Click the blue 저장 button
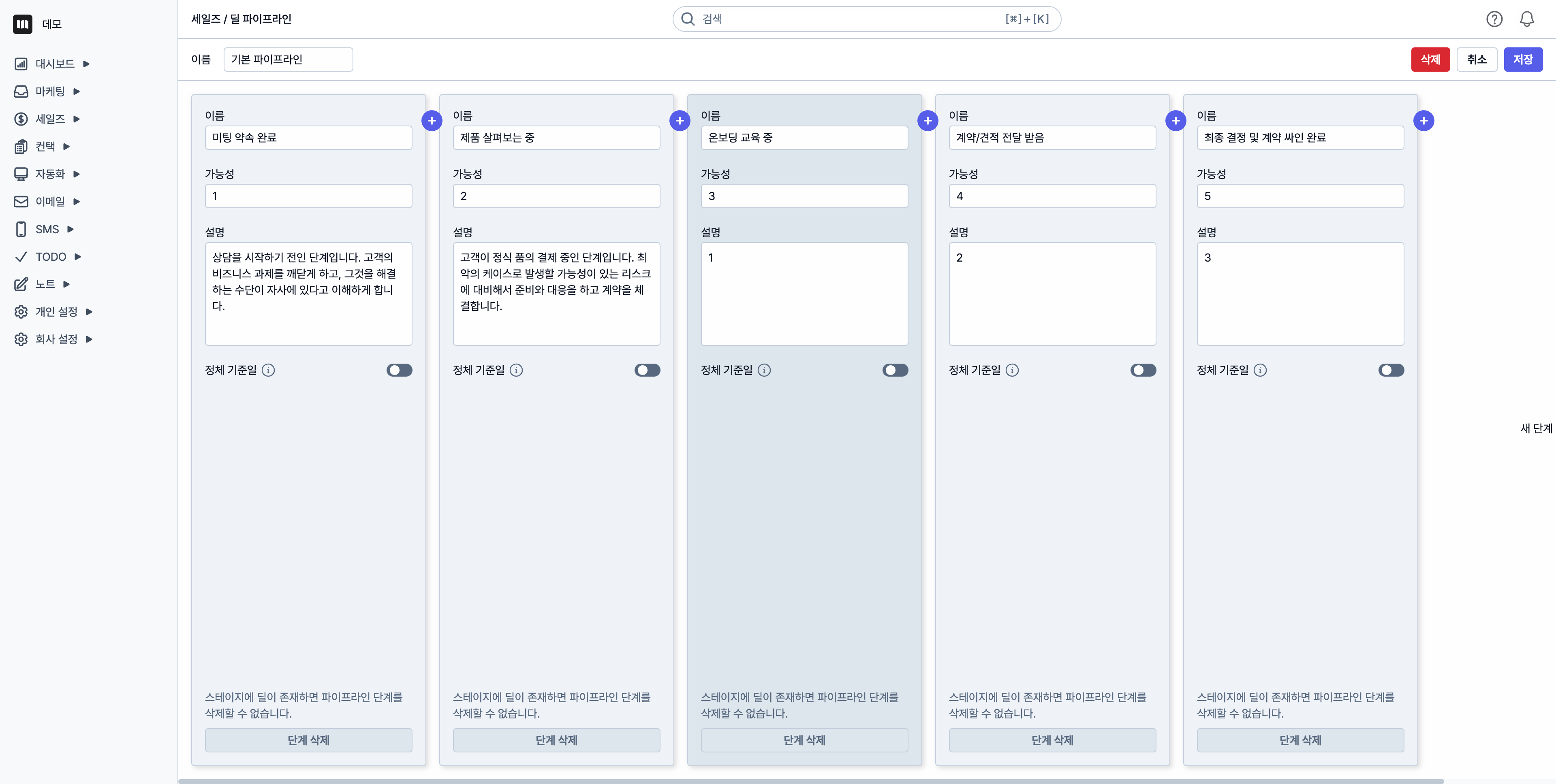Image resolution: width=1556 pixels, height=784 pixels. [1523, 60]
